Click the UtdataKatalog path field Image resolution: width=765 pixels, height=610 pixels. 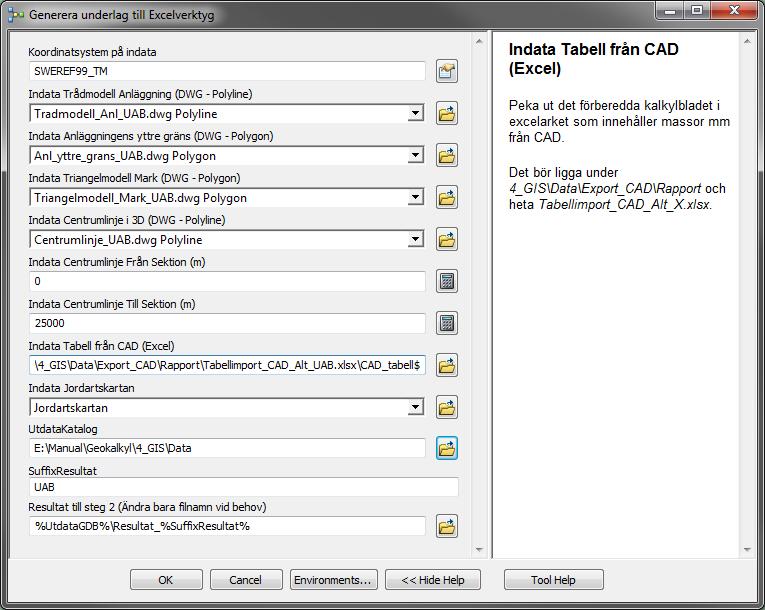pos(227,448)
